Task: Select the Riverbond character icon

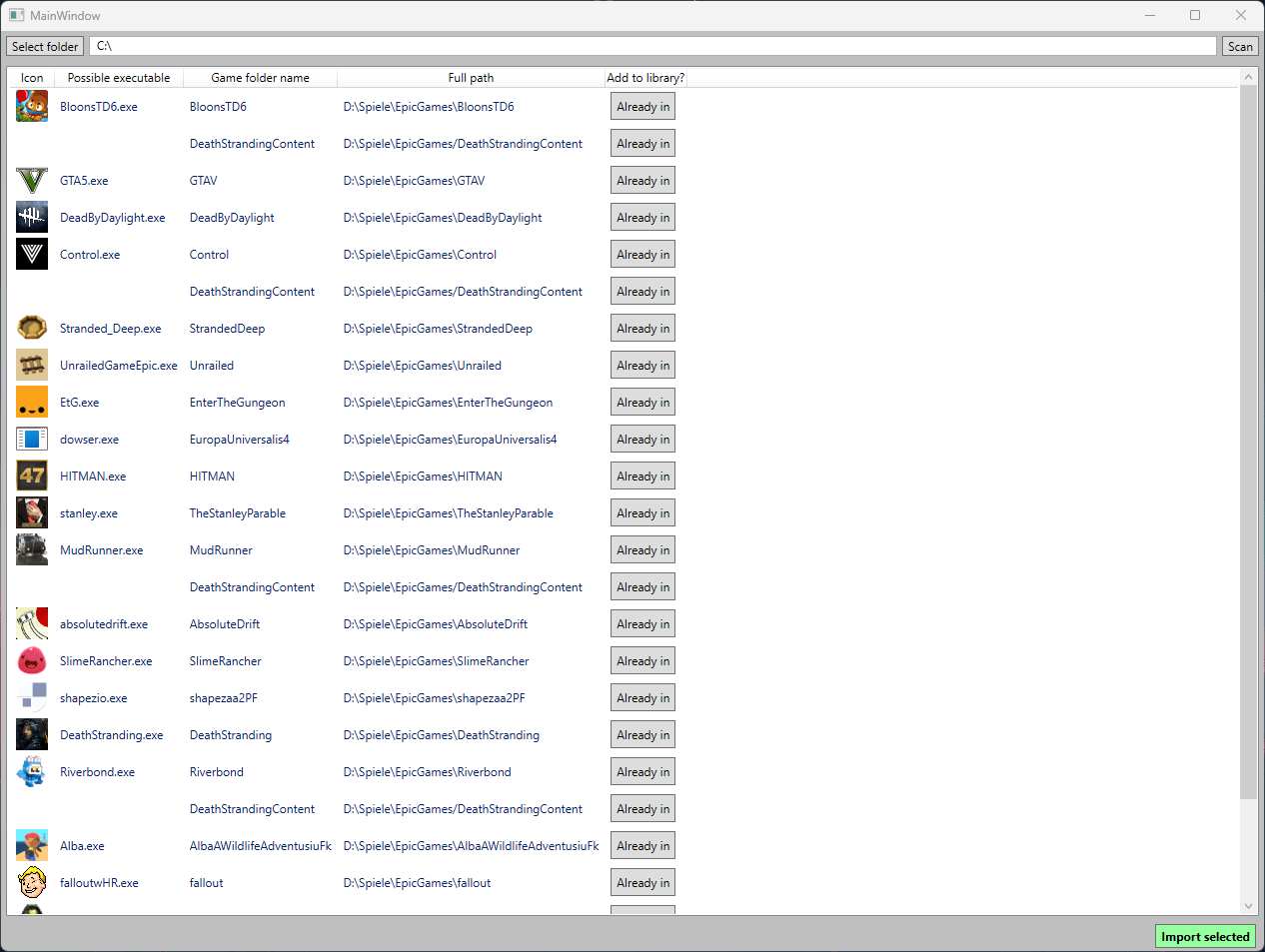Action: click(31, 771)
